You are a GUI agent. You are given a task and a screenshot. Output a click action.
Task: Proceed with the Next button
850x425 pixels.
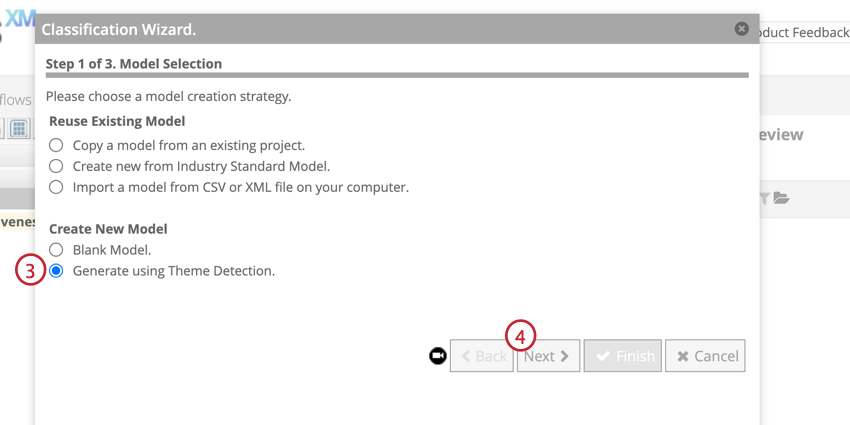coord(548,356)
